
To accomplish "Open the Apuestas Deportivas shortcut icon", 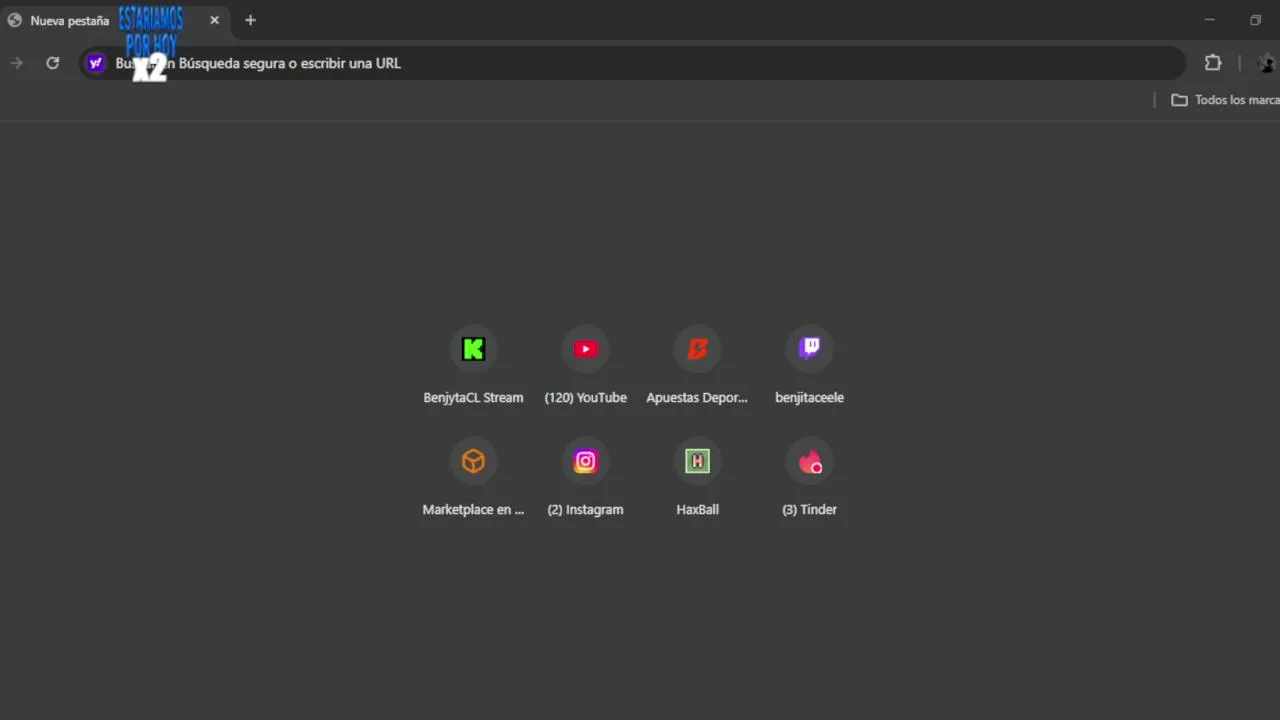I will pos(697,349).
